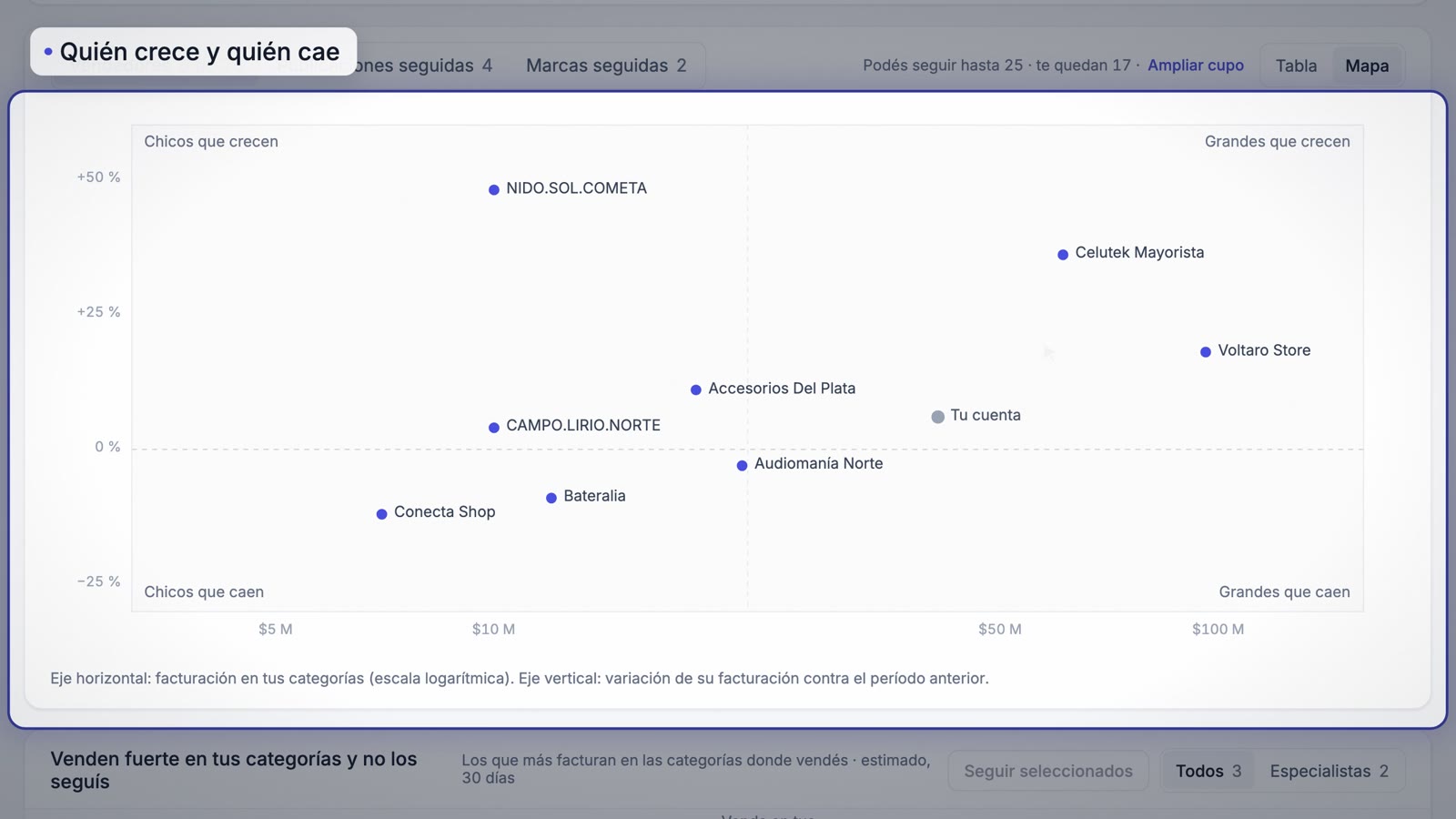
Task: Select the Bateralia data point
Action: (x=551, y=498)
